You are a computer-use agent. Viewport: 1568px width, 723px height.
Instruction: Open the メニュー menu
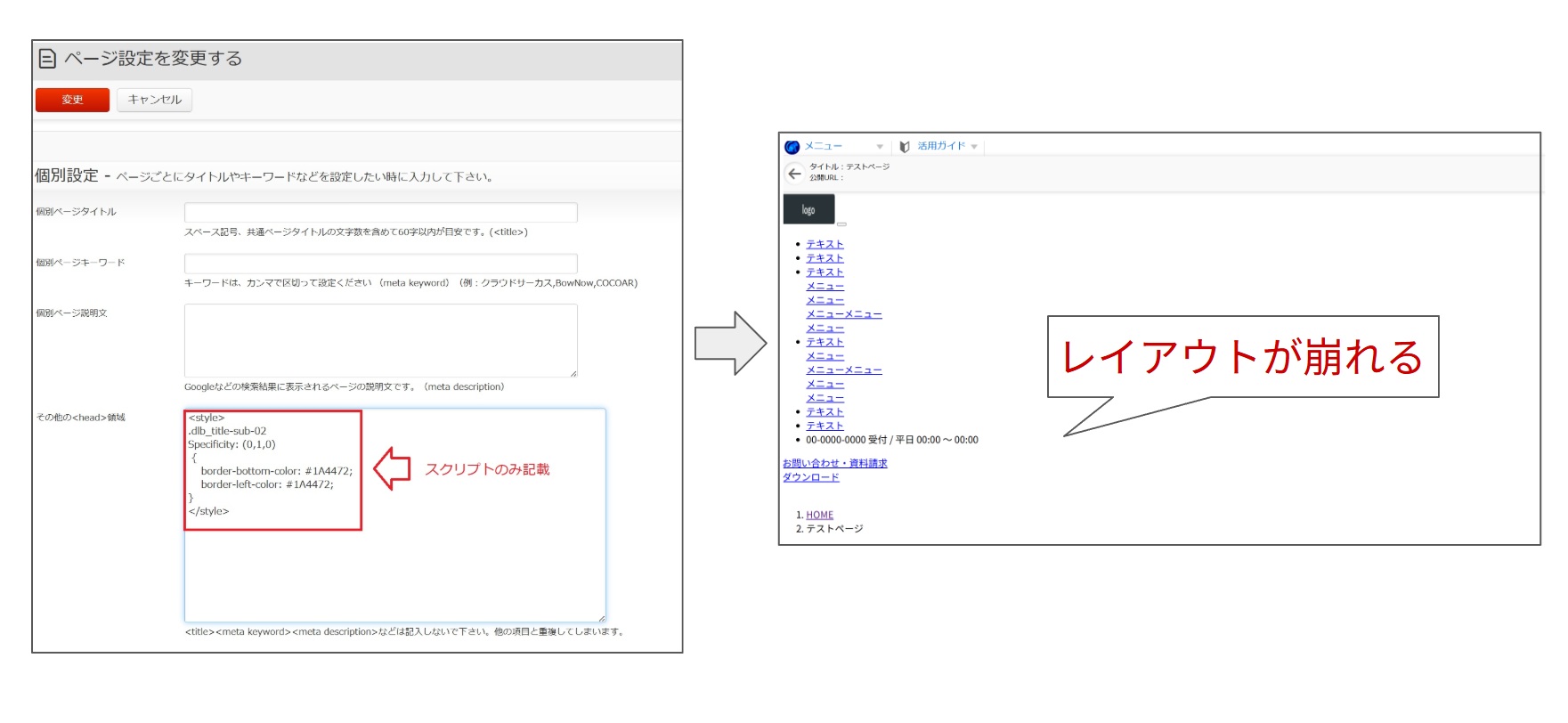(x=824, y=146)
